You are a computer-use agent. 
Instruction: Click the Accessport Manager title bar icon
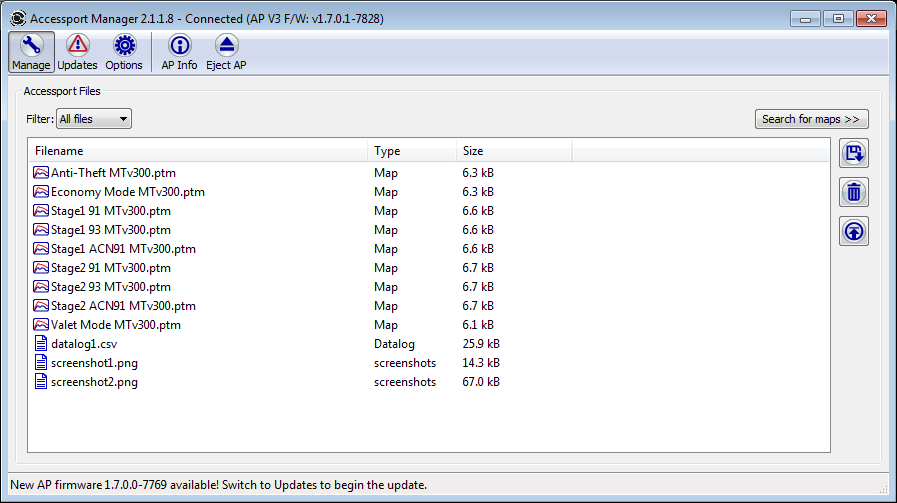18,18
